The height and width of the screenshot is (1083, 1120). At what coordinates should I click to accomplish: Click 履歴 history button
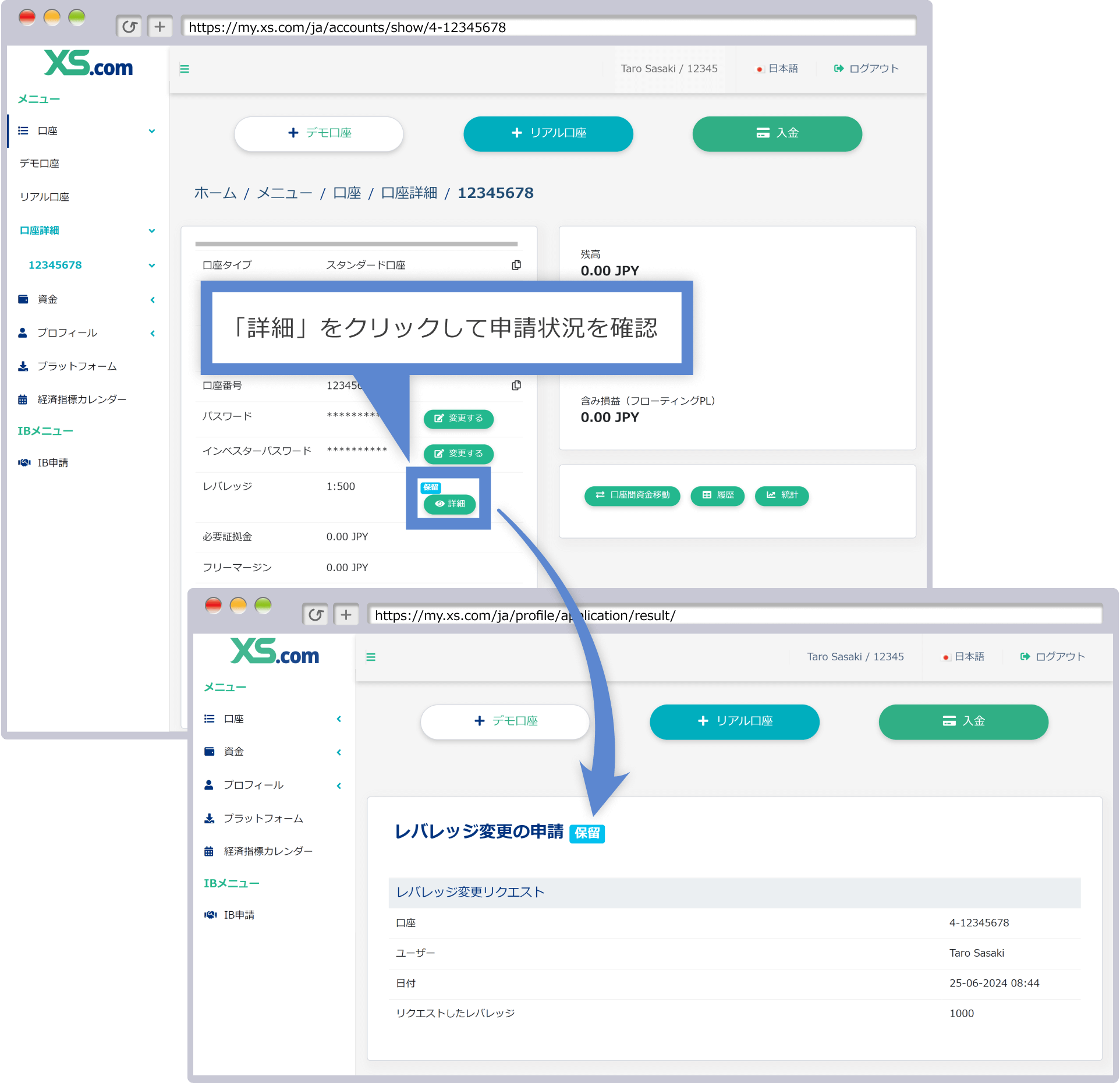[718, 496]
